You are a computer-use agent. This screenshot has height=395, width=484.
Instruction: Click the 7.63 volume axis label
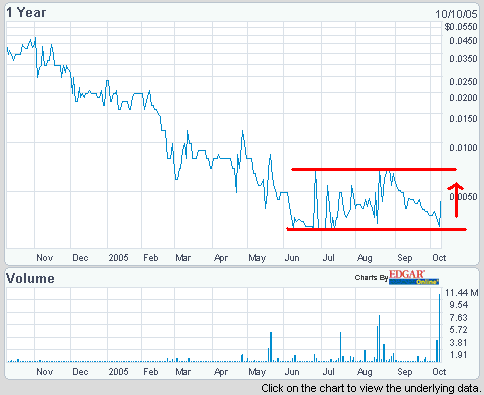(459, 318)
